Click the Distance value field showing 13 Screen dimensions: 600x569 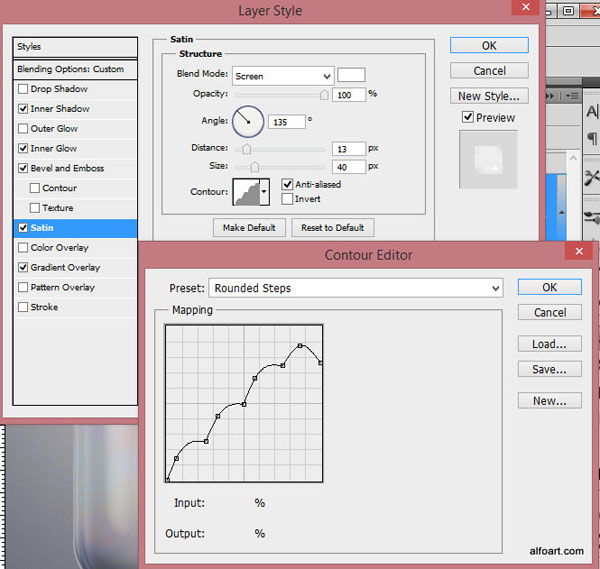pyautogui.click(x=349, y=149)
